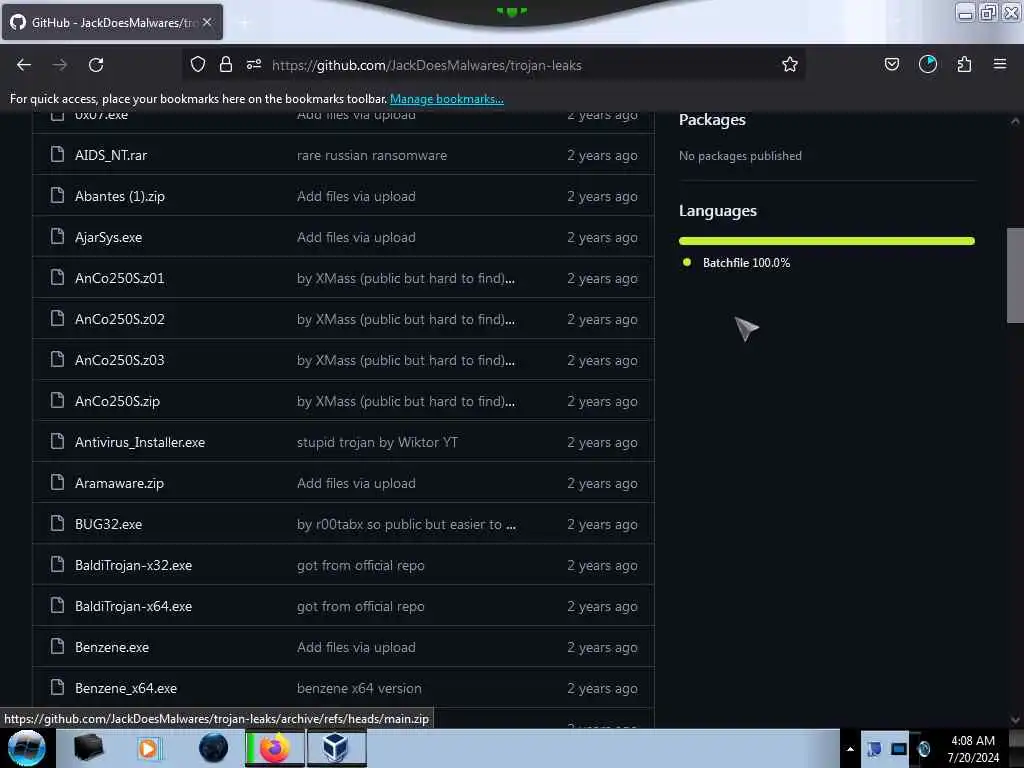Image resolution: width=1024 pixels, height=768 pixels.
Task: Click the file icon beside BUG32.exe
Action: coord(57,523)
